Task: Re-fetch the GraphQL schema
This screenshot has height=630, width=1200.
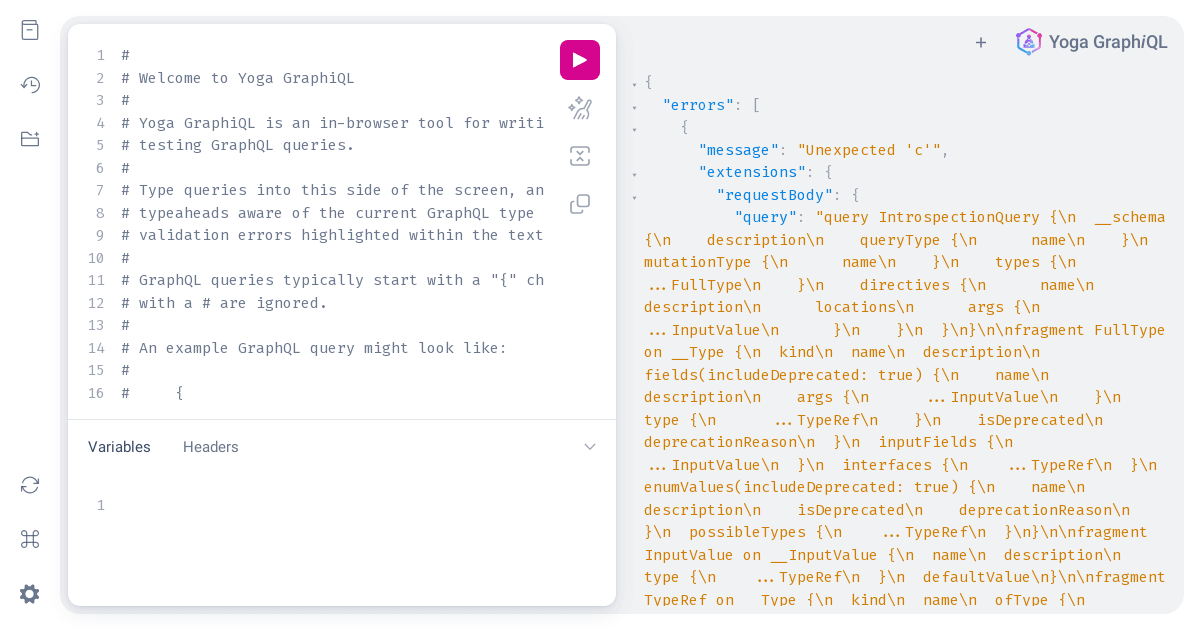Action: click(x=29, y=485)
